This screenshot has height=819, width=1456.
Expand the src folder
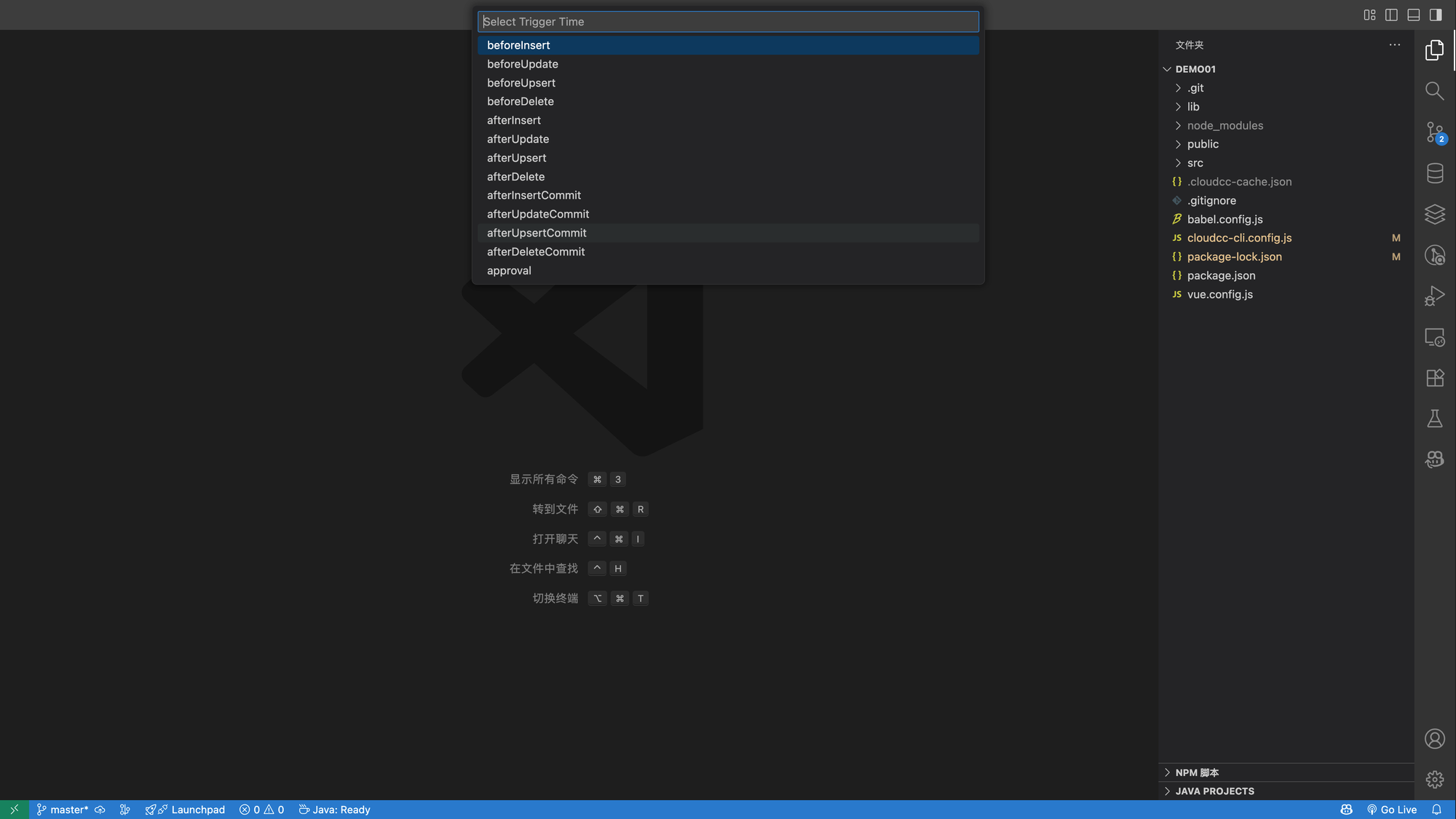click(1195, 163)
